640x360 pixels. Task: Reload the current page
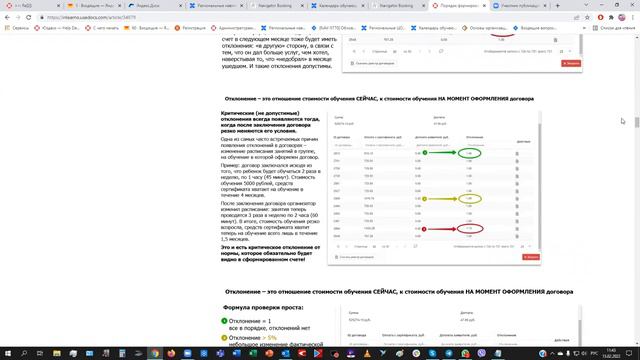pyautogui.click(x=28, y=18)
